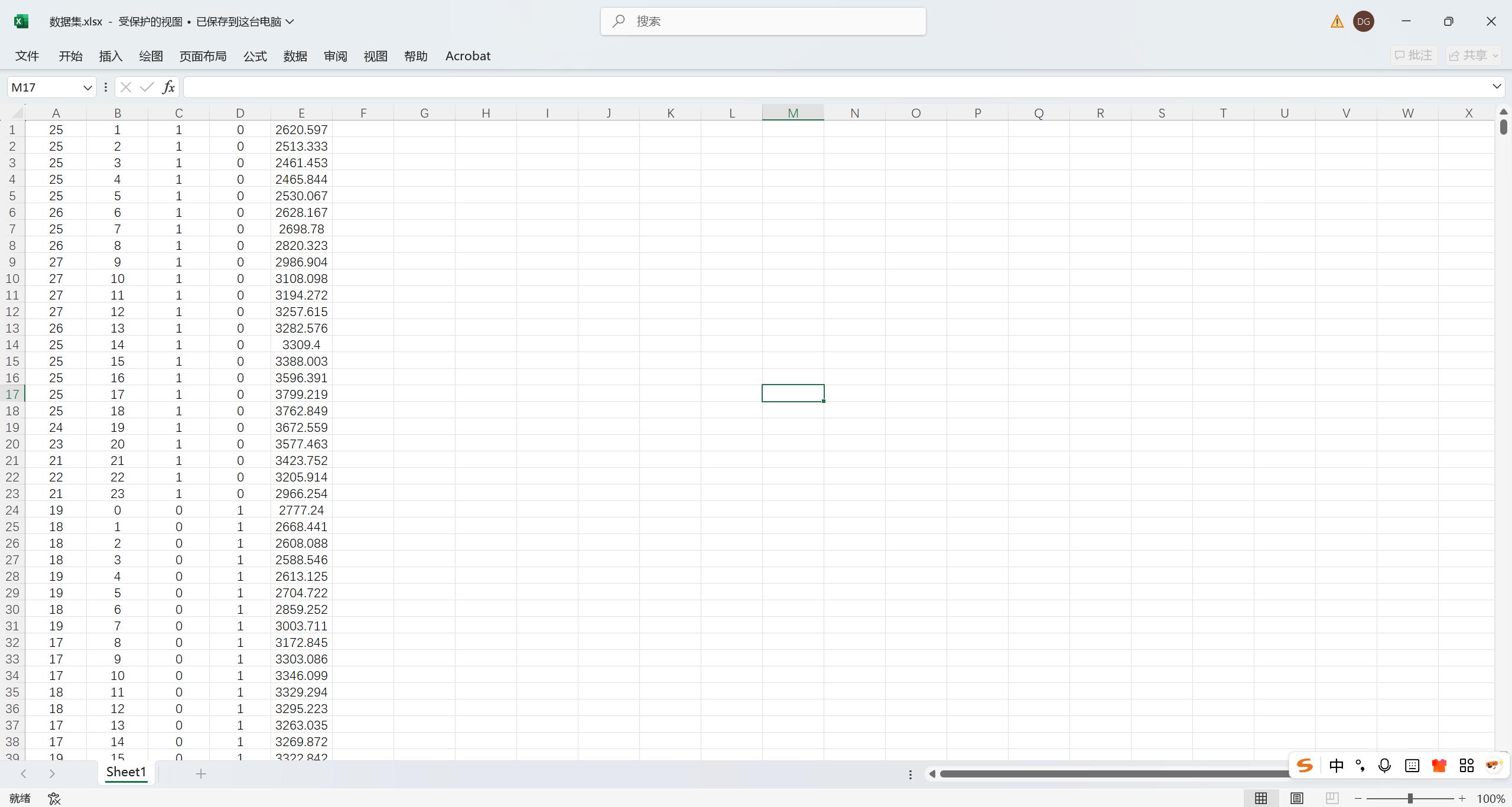This screenshot has height=807, width=1512.
Task: Click the Excel app icon in title bar
Action: 21,21
